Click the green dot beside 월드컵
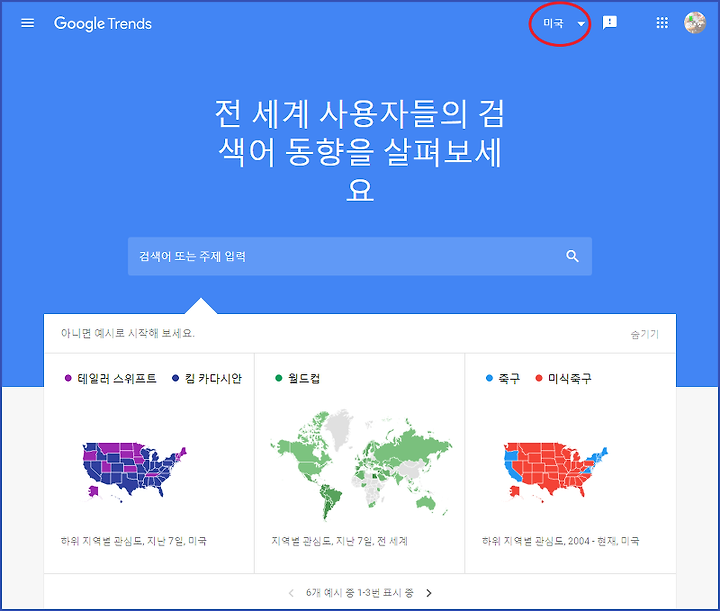The image size is (720, 611). point(278,378)
